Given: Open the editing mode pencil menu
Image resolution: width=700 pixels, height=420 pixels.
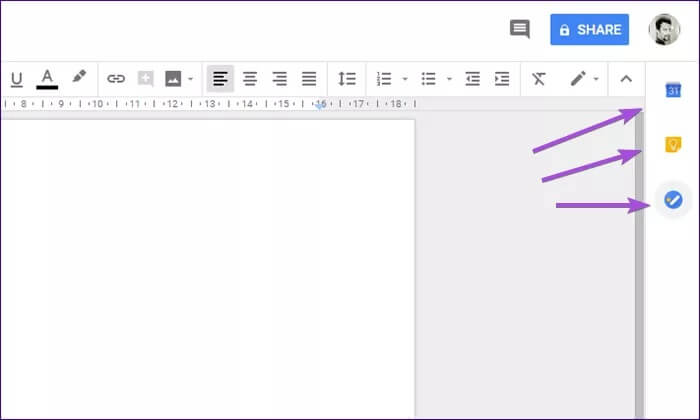Looking at the screenshot, I should (583, 78).
